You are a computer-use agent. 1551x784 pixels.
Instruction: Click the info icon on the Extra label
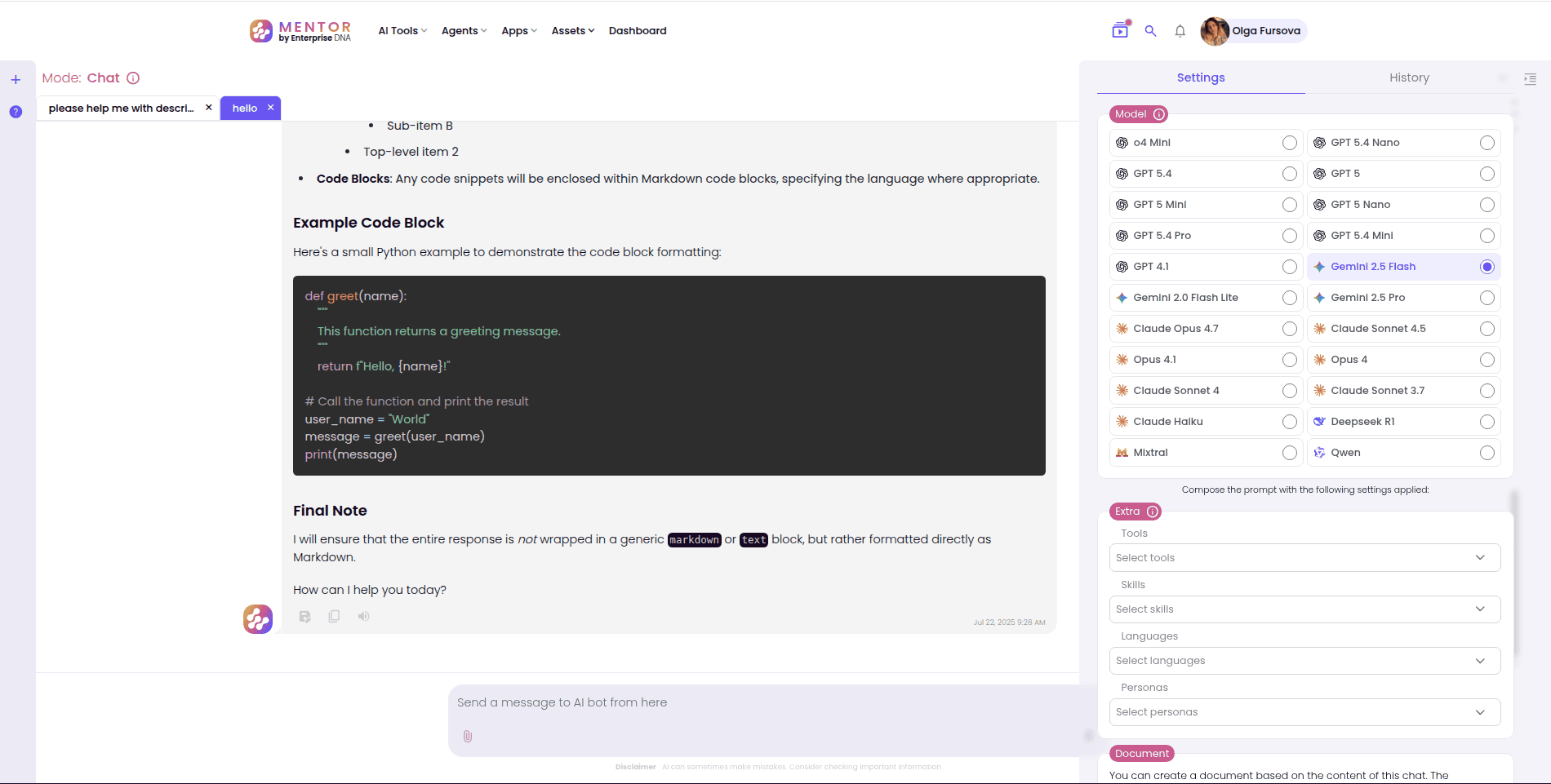1152,512
